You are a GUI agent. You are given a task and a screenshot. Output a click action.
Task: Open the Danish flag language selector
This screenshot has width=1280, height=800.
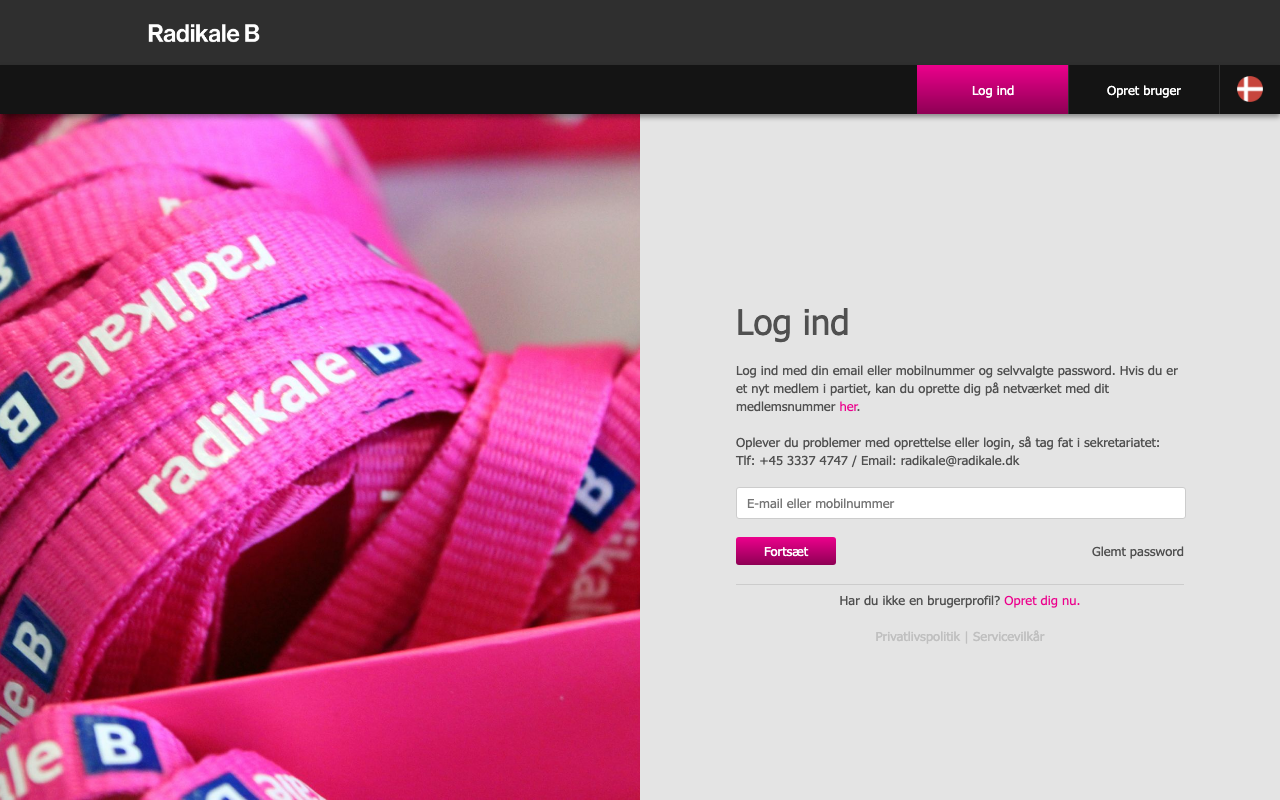coord(1250,90)
